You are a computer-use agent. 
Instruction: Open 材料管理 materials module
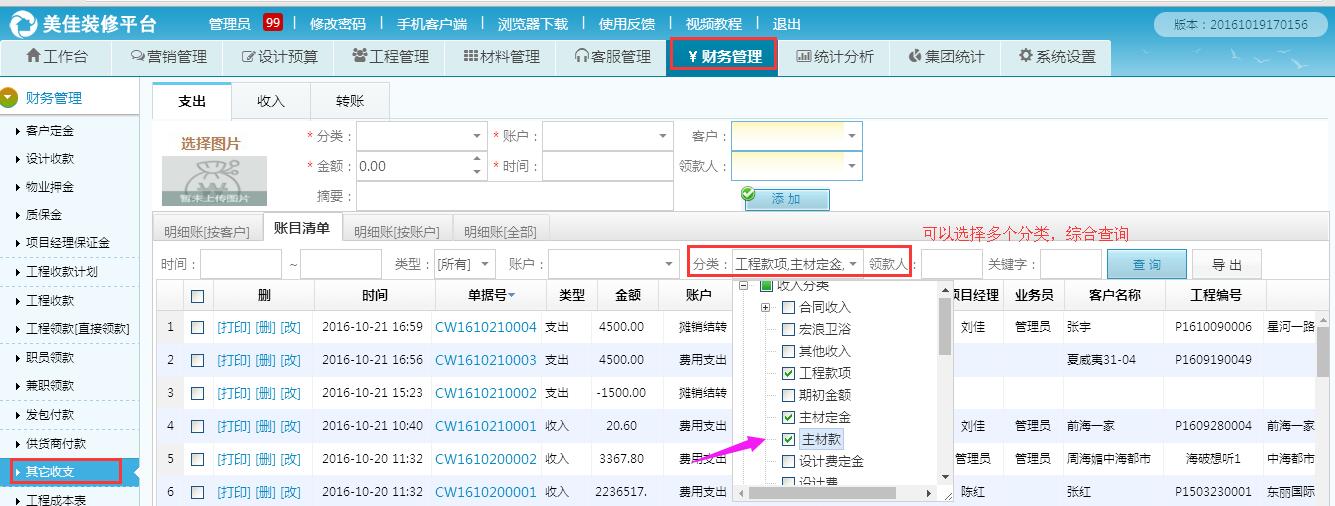tap(501, 57)
